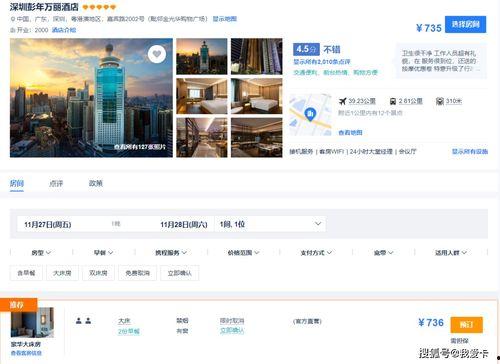This screenshot has width=500, height=364.
Task: Switch to the 点评 tab
Action: [56, 183]
